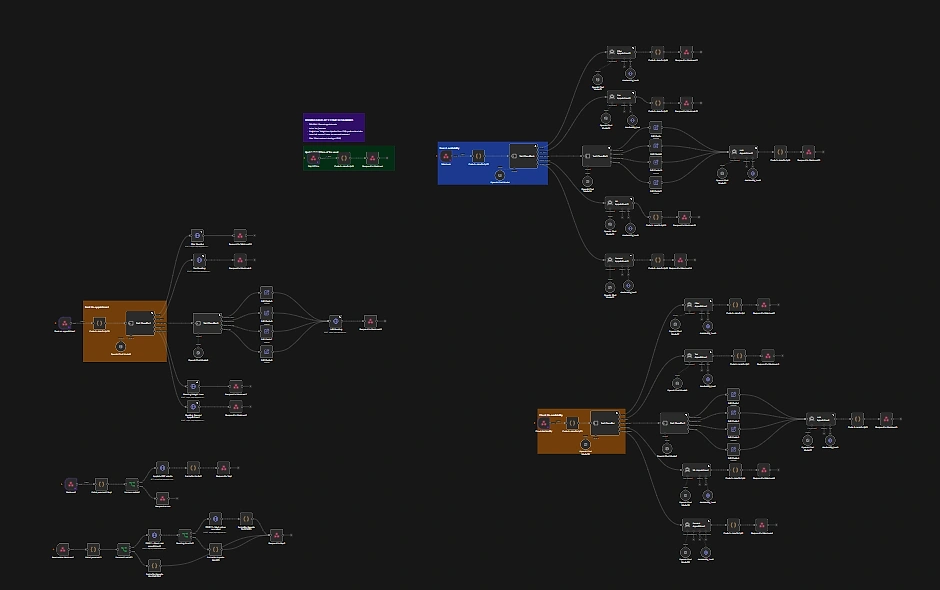Select the webhook trigger of the upper bottom-left flow

click(x=71, y=484)
